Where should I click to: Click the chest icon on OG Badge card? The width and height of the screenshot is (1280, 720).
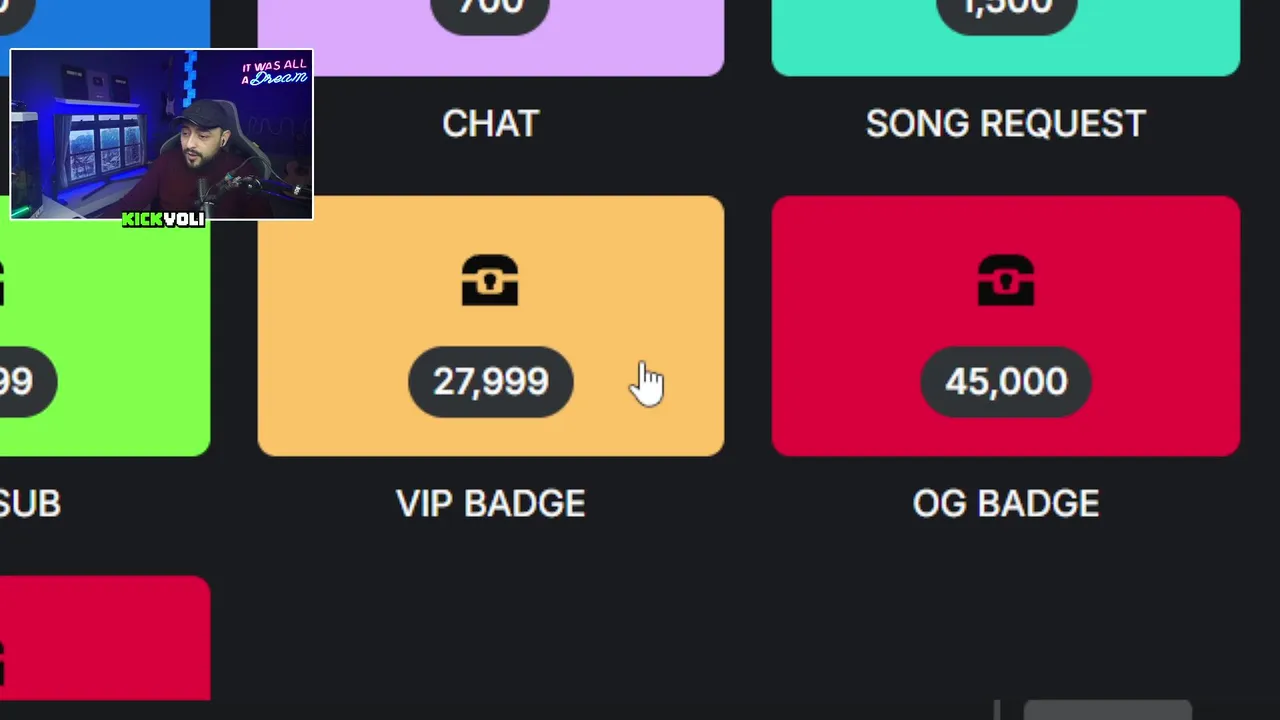click(x=1005, y=280)
